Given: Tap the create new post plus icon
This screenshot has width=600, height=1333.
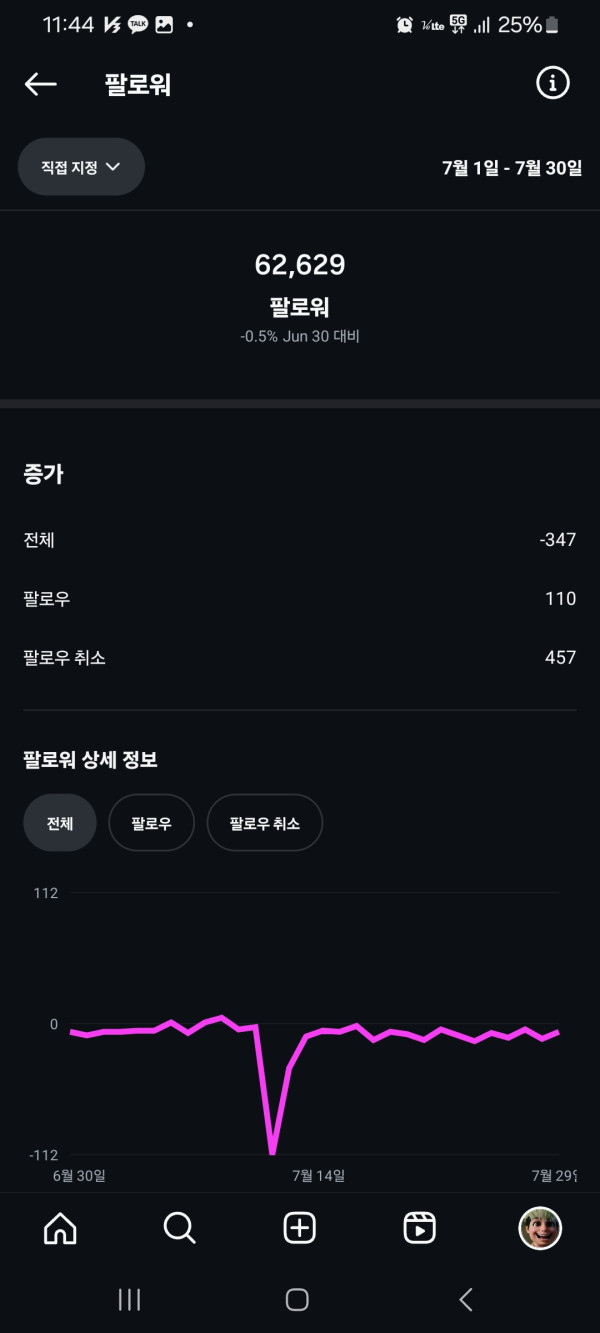Looking at the screenshot, I should pos(300,1227).
